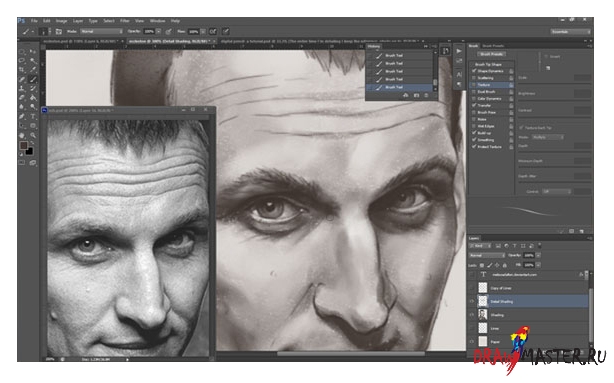Viewport: 614px width, 383px height.
Task: Hide the Detail Shading layer
Action: (x=472, y=301)
